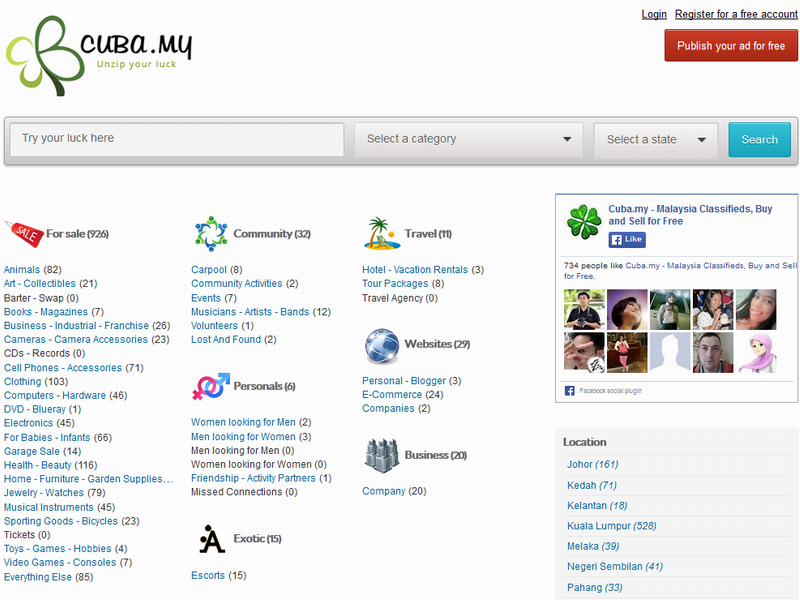Open the Volunteers link
The width and height of the screenshot is (800, 600).
tap(214, 326)
